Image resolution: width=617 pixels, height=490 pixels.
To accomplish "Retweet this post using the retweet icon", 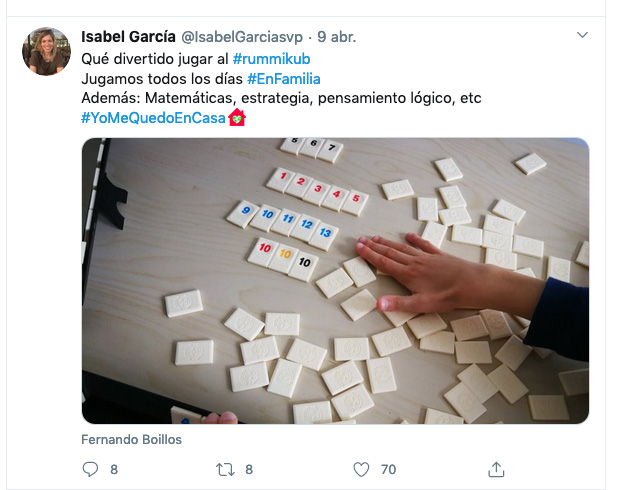I will (227, 468).
